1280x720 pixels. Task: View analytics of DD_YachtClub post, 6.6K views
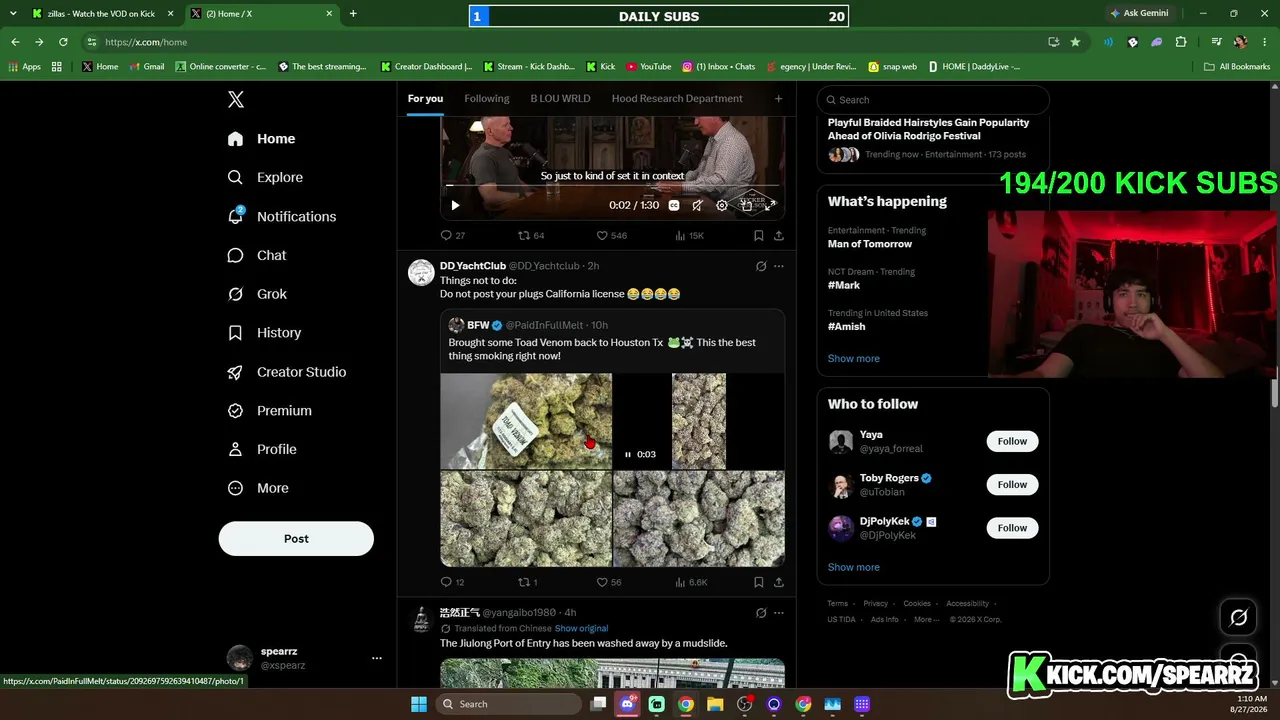pos(691,582)
